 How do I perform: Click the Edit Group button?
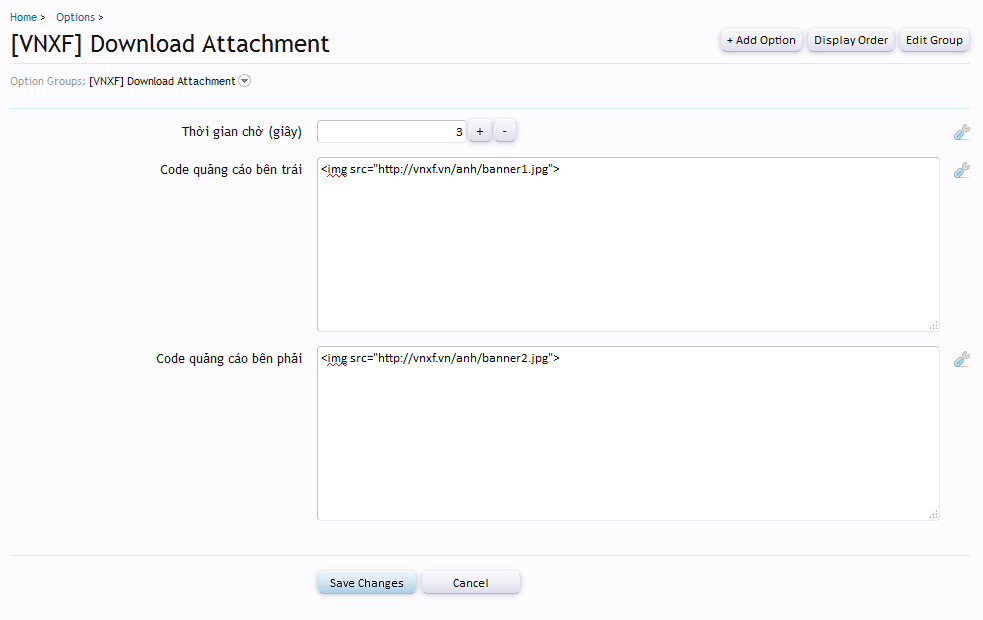934,40
